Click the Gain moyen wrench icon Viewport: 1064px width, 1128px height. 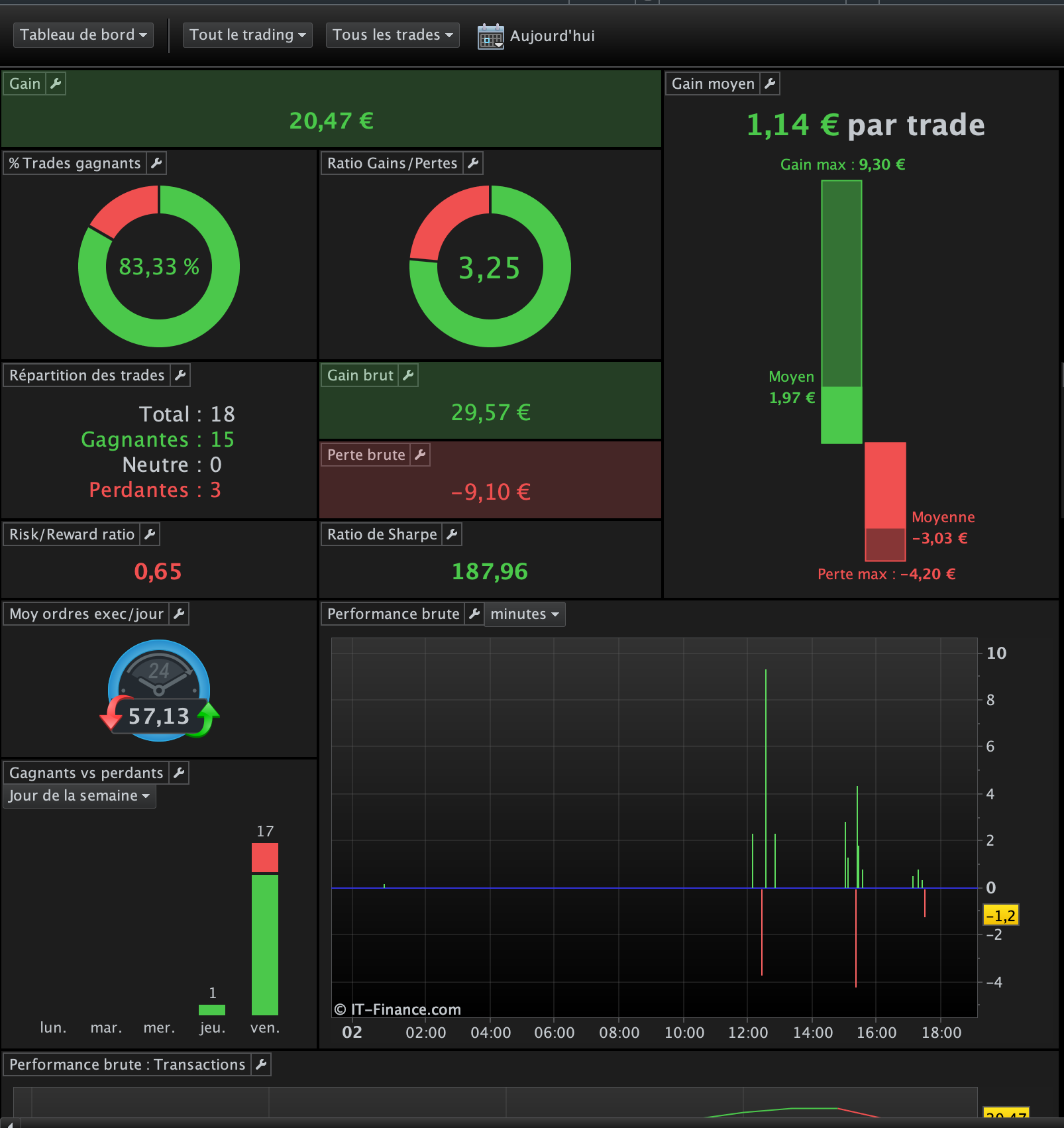tap(770, 84)
